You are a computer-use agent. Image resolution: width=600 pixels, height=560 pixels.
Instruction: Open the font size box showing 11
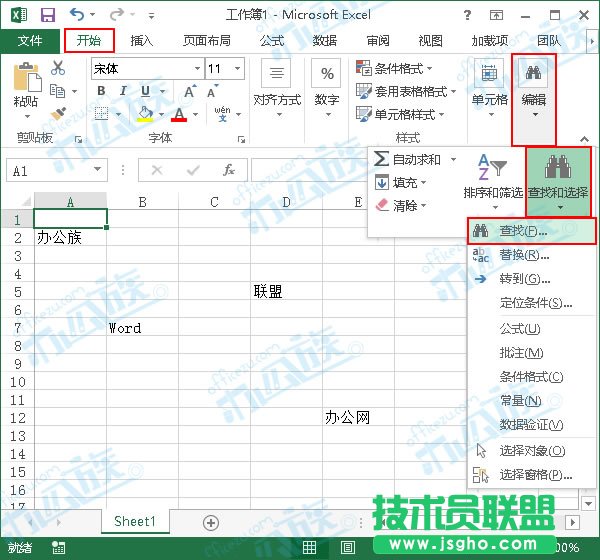[x=225, y=69]
